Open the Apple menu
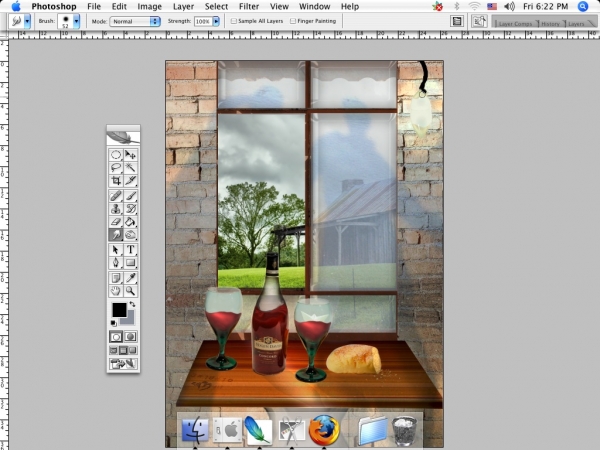The width and height of the screenshot is (600, 450). pos(16,6)
